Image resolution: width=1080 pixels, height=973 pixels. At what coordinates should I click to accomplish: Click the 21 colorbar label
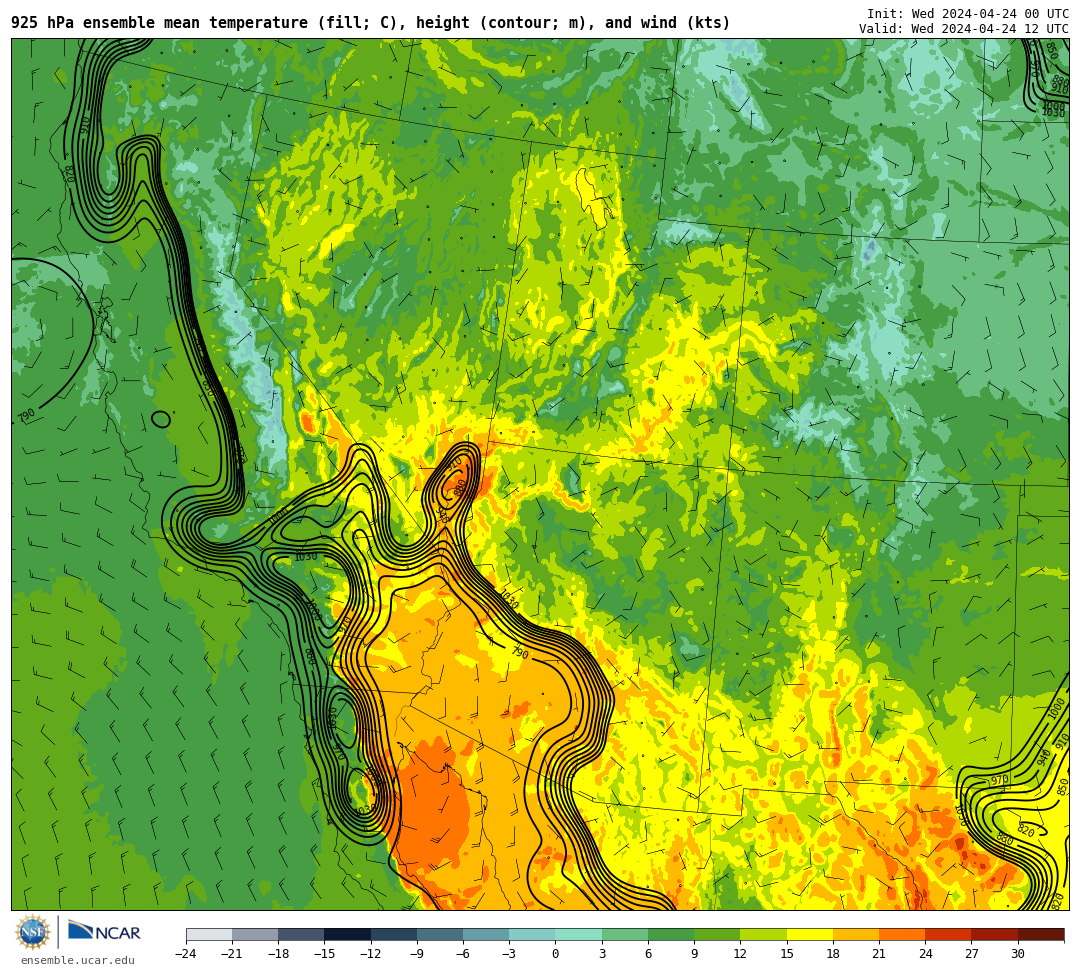click(879, 954)
